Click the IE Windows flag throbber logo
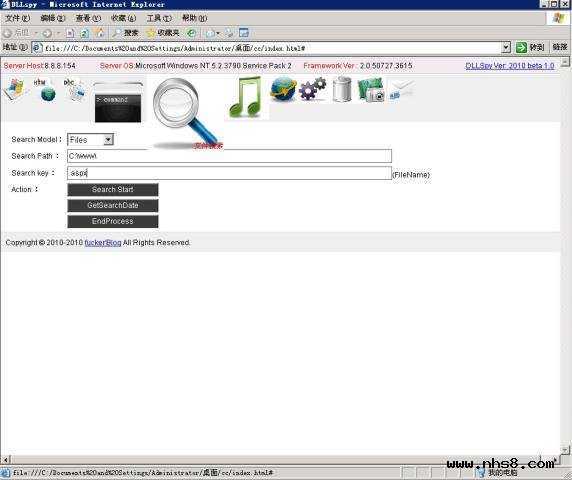 558,18
